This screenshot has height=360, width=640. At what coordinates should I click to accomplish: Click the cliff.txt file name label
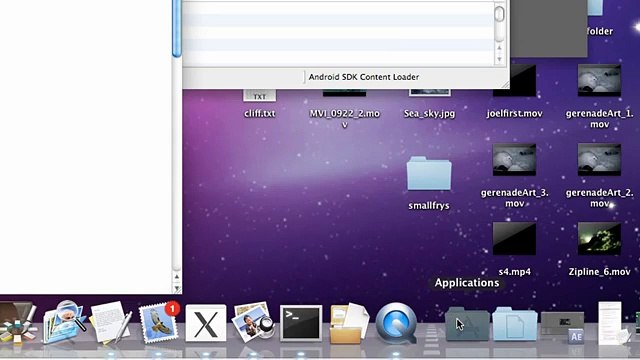point(260,113)
